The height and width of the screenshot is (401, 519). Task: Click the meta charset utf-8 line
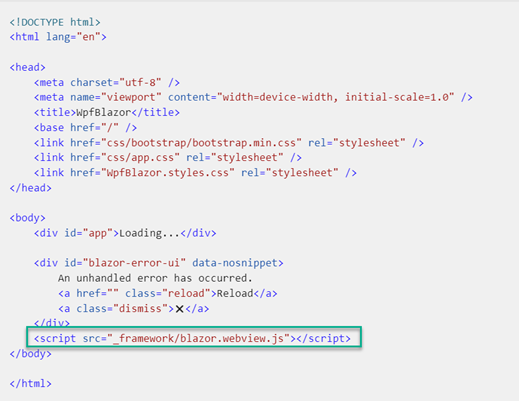coord(107,82)
